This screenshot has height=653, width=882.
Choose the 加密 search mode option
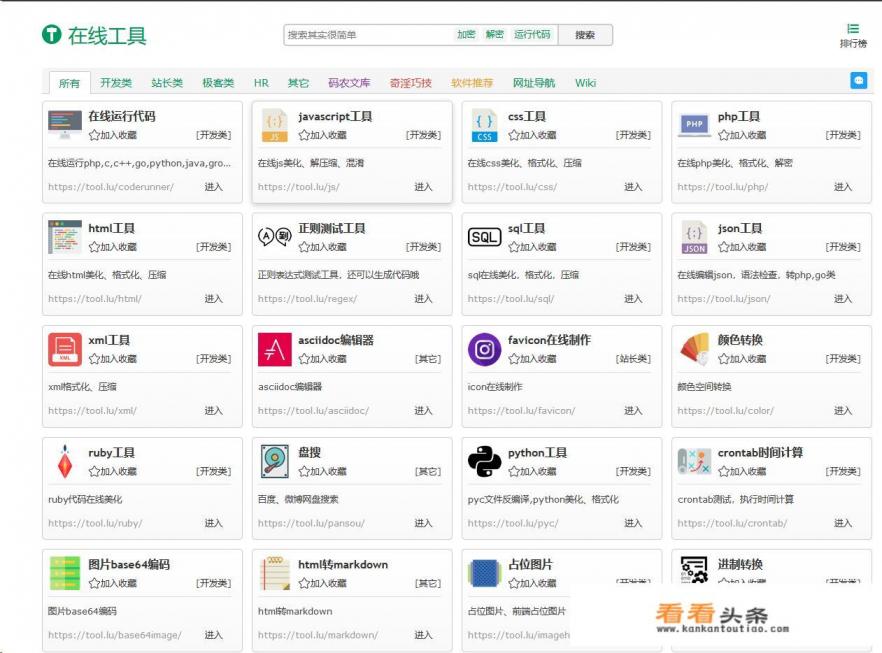[x=466, y=35]
